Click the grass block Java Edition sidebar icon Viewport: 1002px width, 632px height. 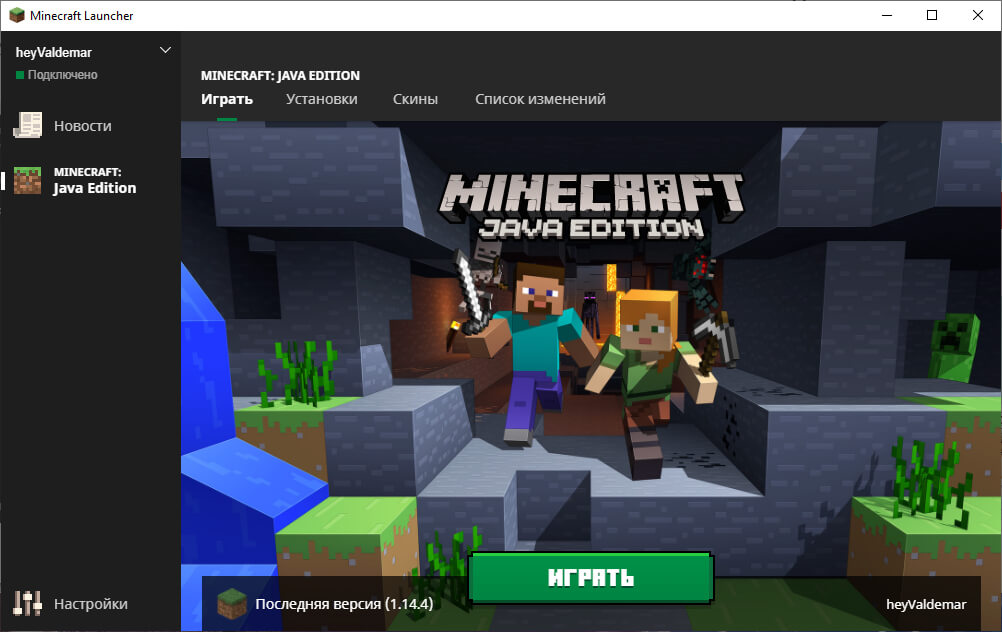27,180
